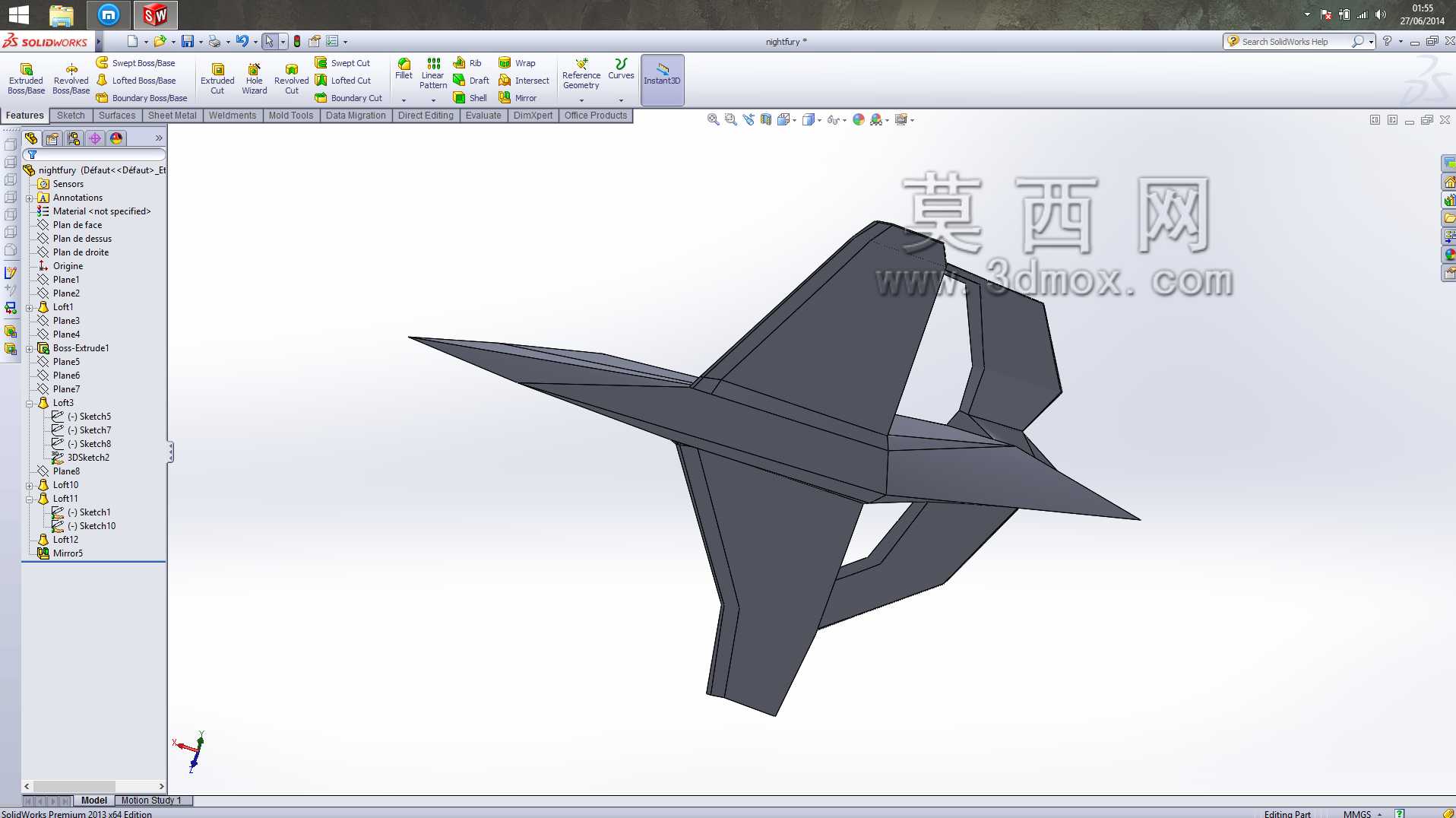Expand the Loft1 feature node
Image resolution: width=1456 pixels, height=818 pixels.
point(29,308)
